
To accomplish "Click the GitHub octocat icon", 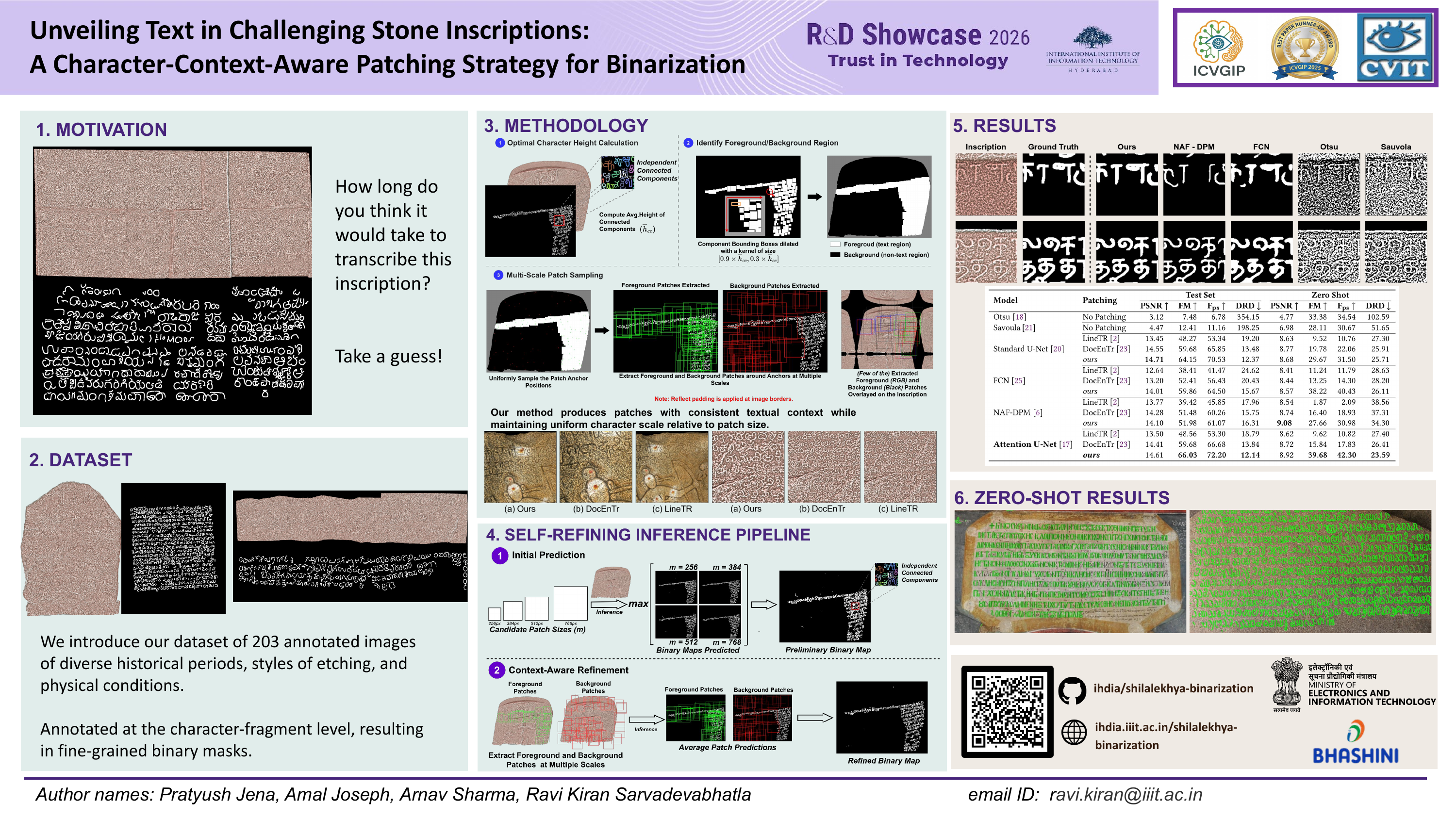I will (1072, 690).
